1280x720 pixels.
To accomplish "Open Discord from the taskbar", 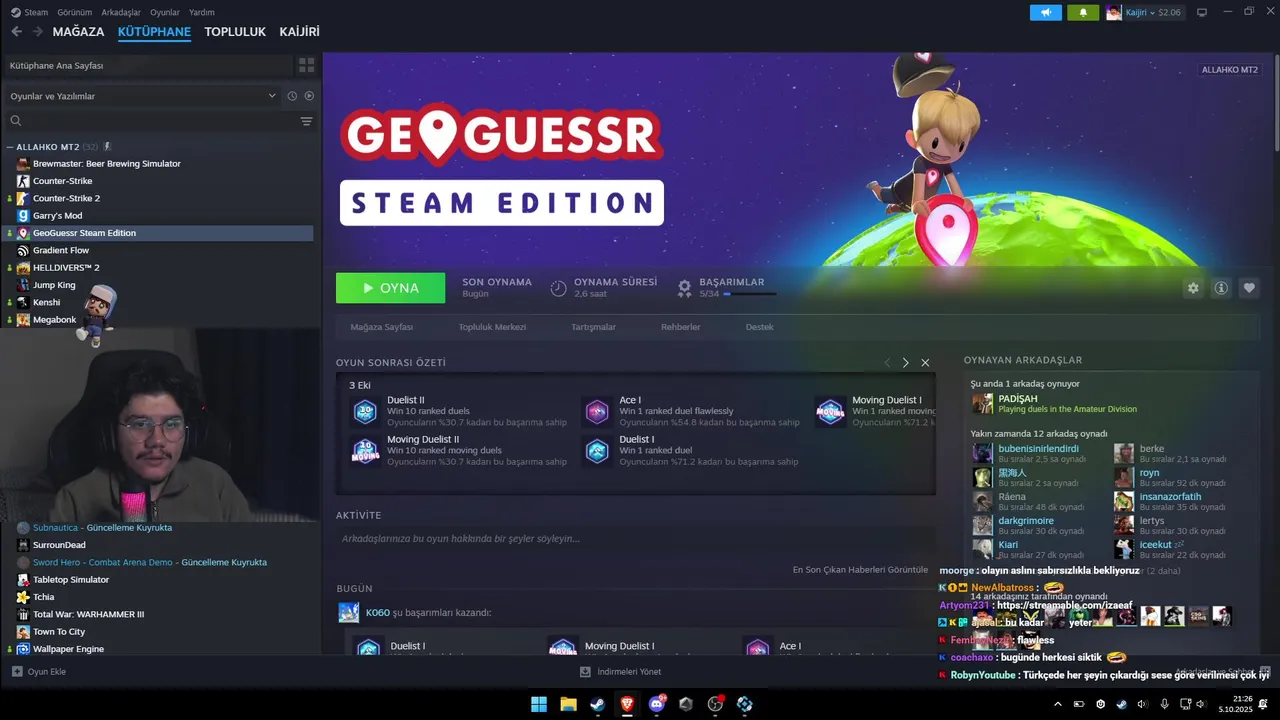I will (x=657, y=704).
